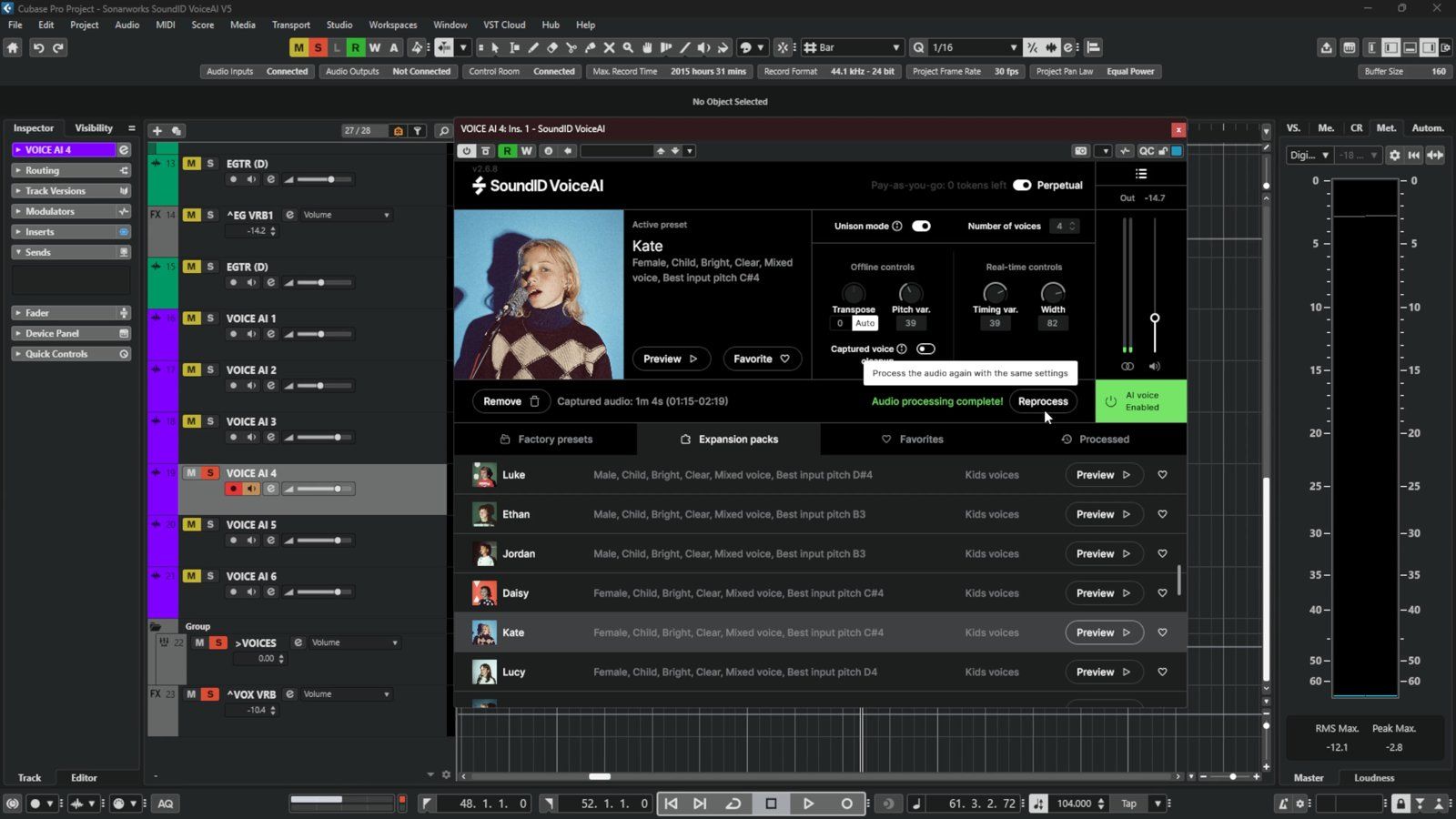Image resolution: width=1456 pixels, height=819 pixels.
Task: Activate the transport cycle loop button
Action: coord(733,804)
